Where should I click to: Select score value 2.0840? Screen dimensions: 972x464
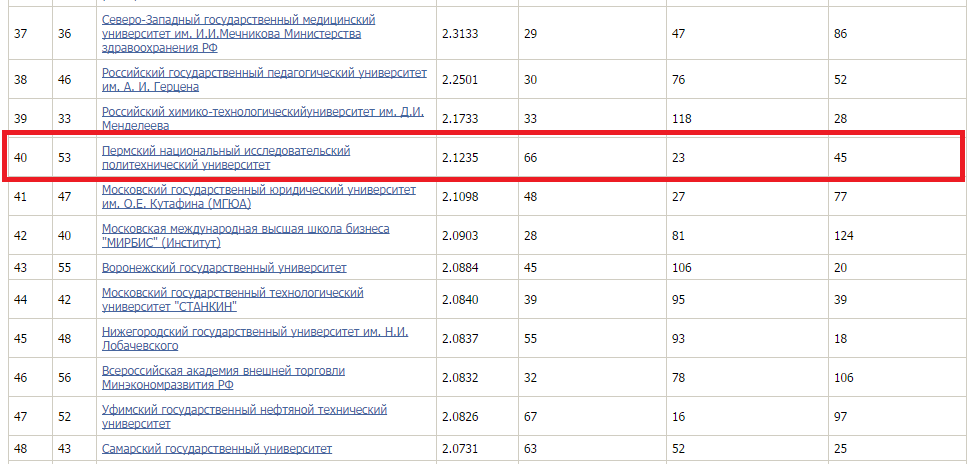[x=460, y=300]
